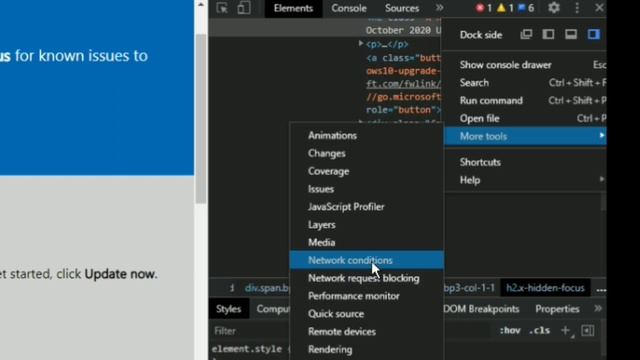Dock DevTools to the left
This screenshot has height=360, width=640.
point(548,34)
